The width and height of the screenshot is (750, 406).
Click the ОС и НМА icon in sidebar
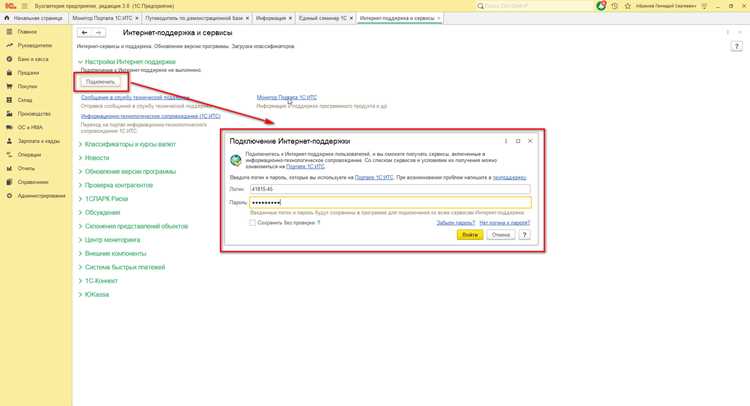[9, 127]
